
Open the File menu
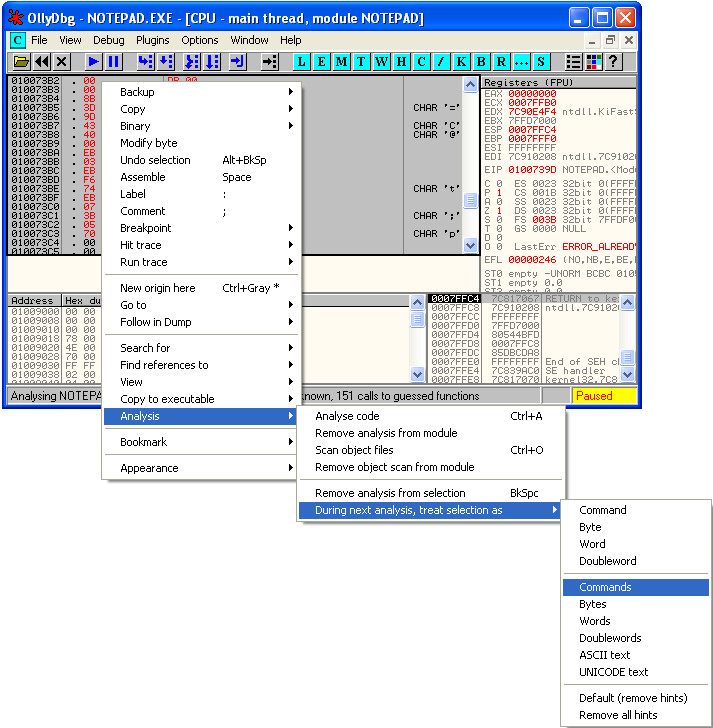click(39, 40)
